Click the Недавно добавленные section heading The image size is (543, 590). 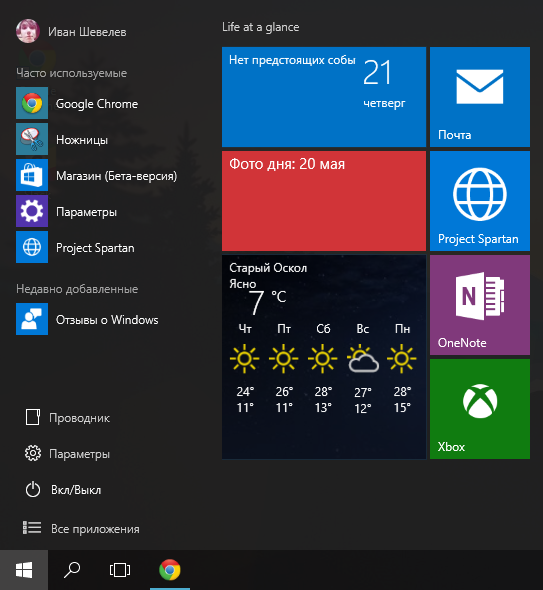coord(77,289)
